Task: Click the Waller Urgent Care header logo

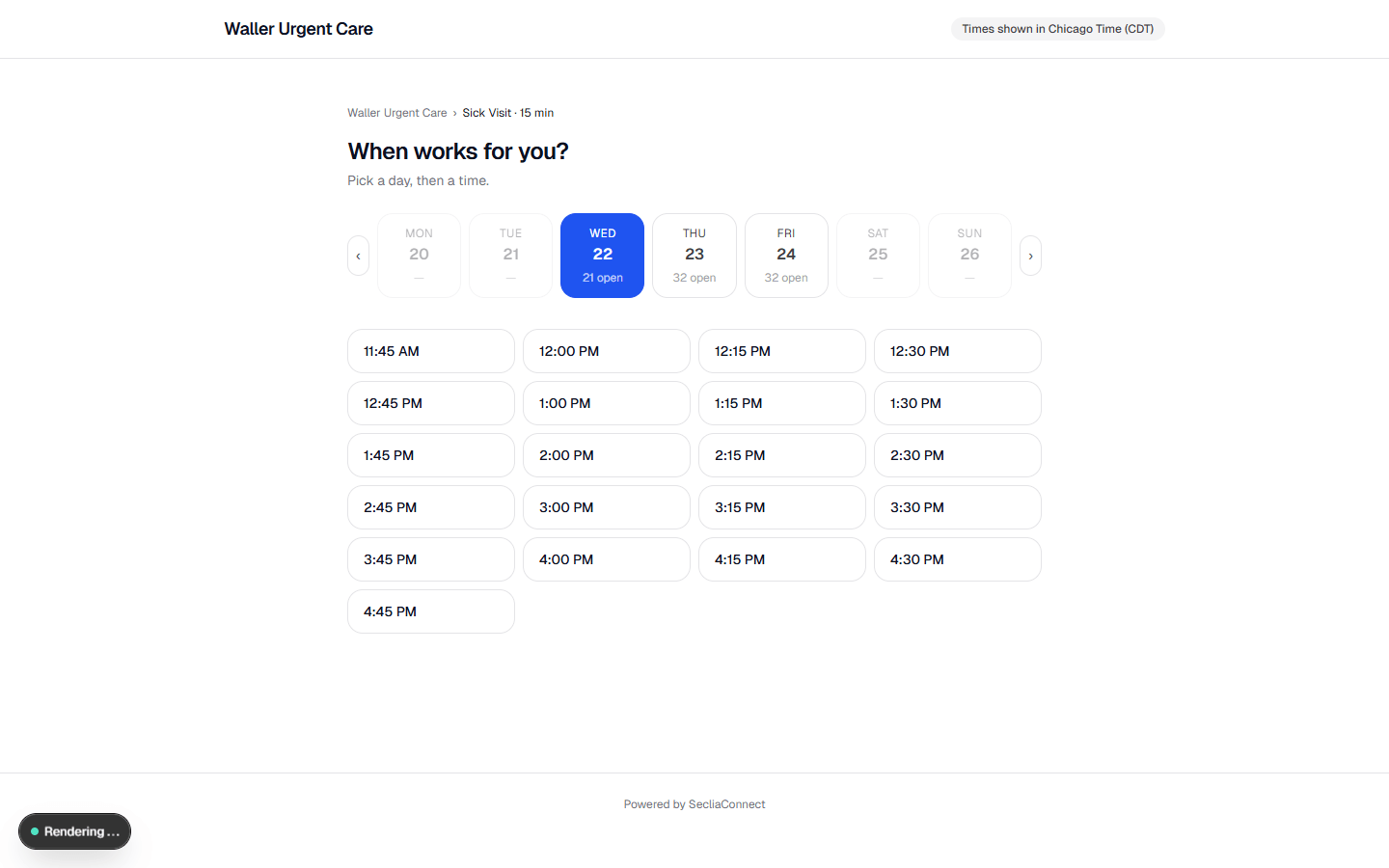Action: [x=298, y=29]
